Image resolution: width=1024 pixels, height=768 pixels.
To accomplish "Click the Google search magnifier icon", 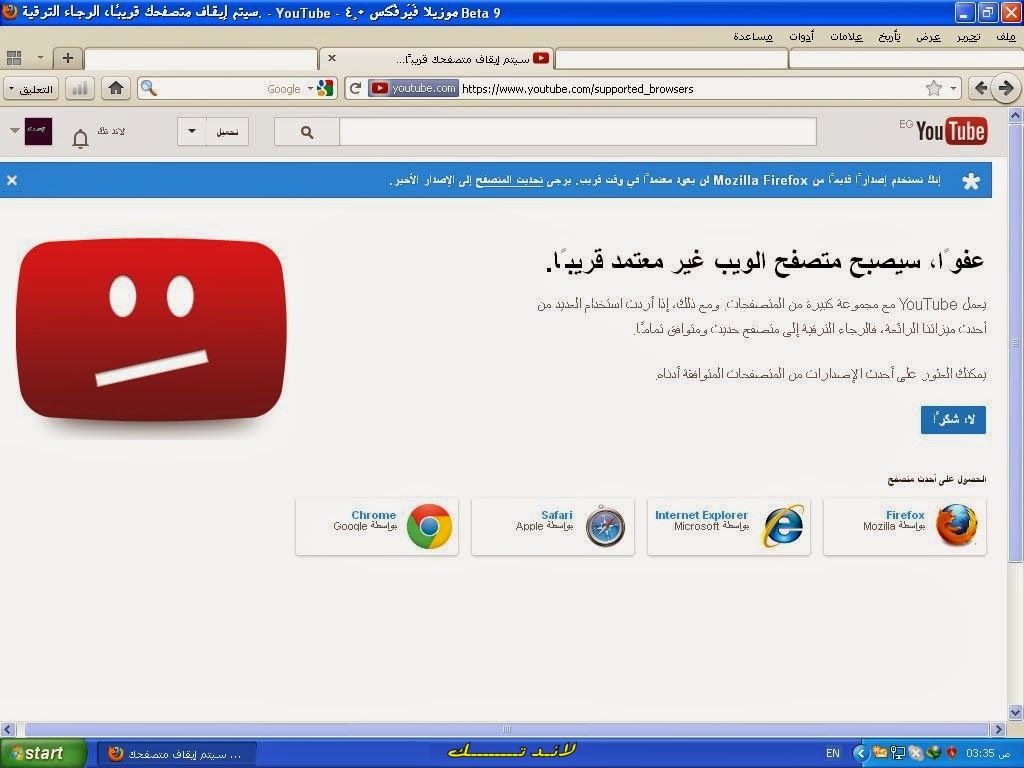I will (149, 88).
